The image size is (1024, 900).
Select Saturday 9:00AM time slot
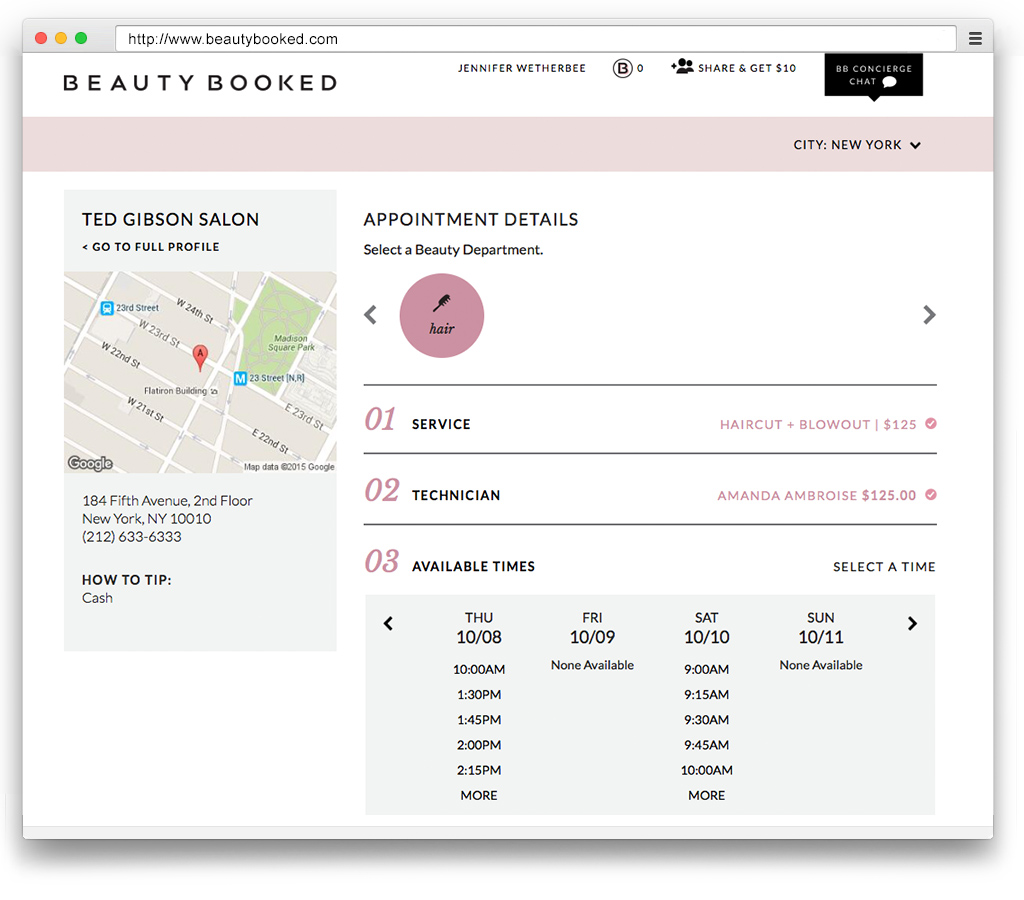[707, 669]
